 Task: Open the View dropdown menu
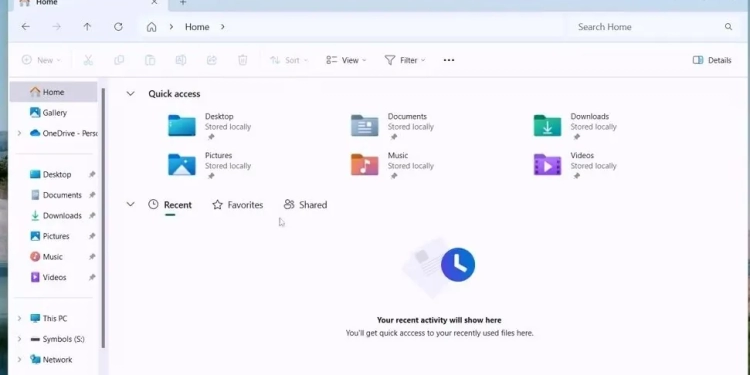click(x=346, y=60)
